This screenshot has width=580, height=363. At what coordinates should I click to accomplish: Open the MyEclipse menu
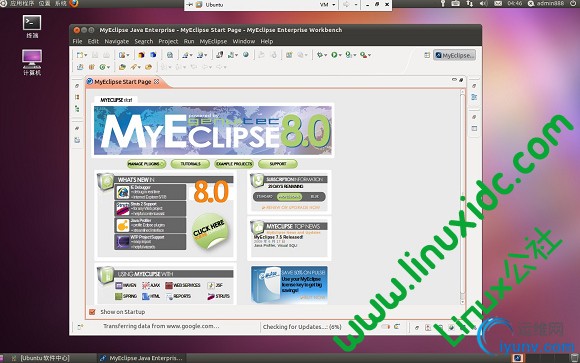pos(213,41)
